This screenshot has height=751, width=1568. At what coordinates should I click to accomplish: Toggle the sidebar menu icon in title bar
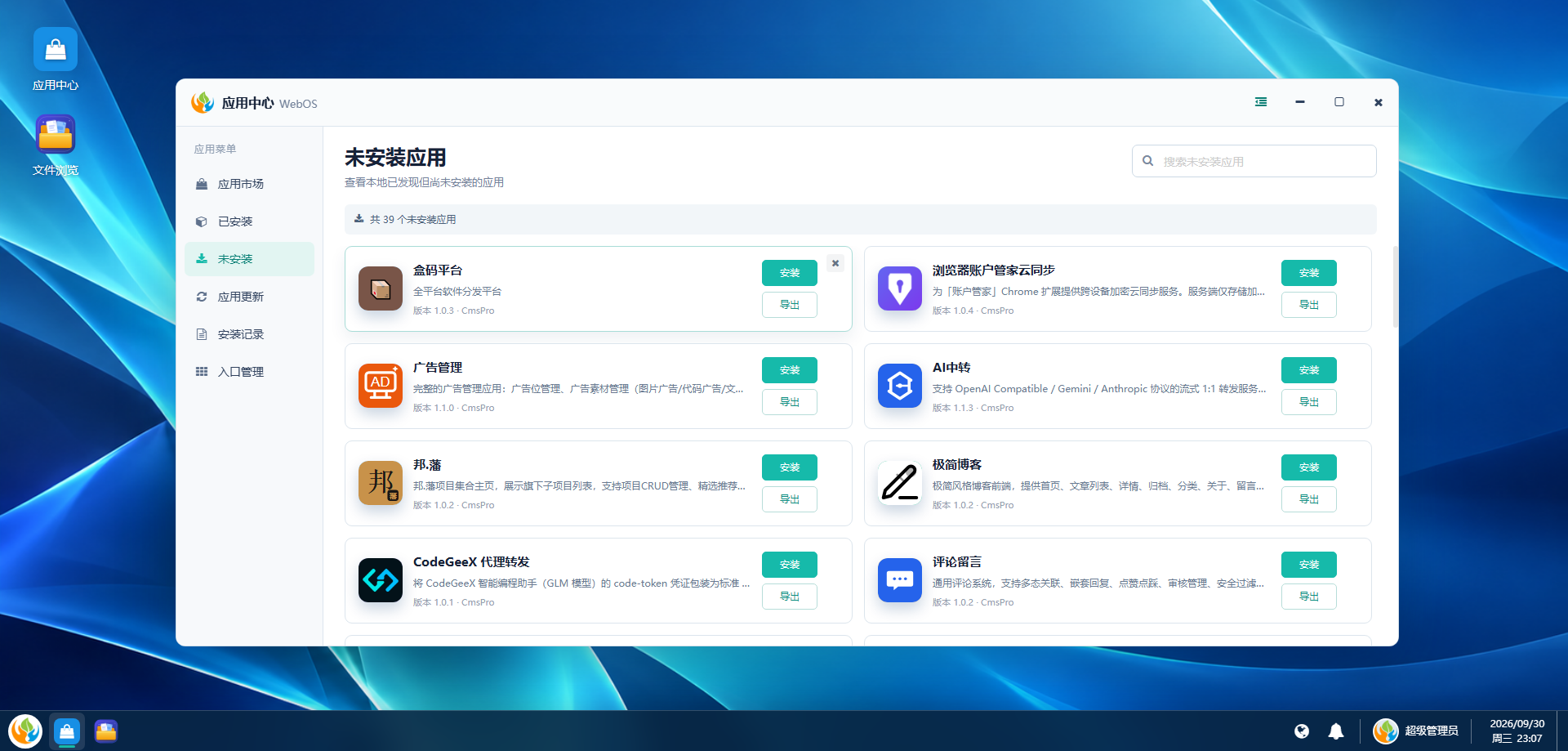(x=1261, y=102)
